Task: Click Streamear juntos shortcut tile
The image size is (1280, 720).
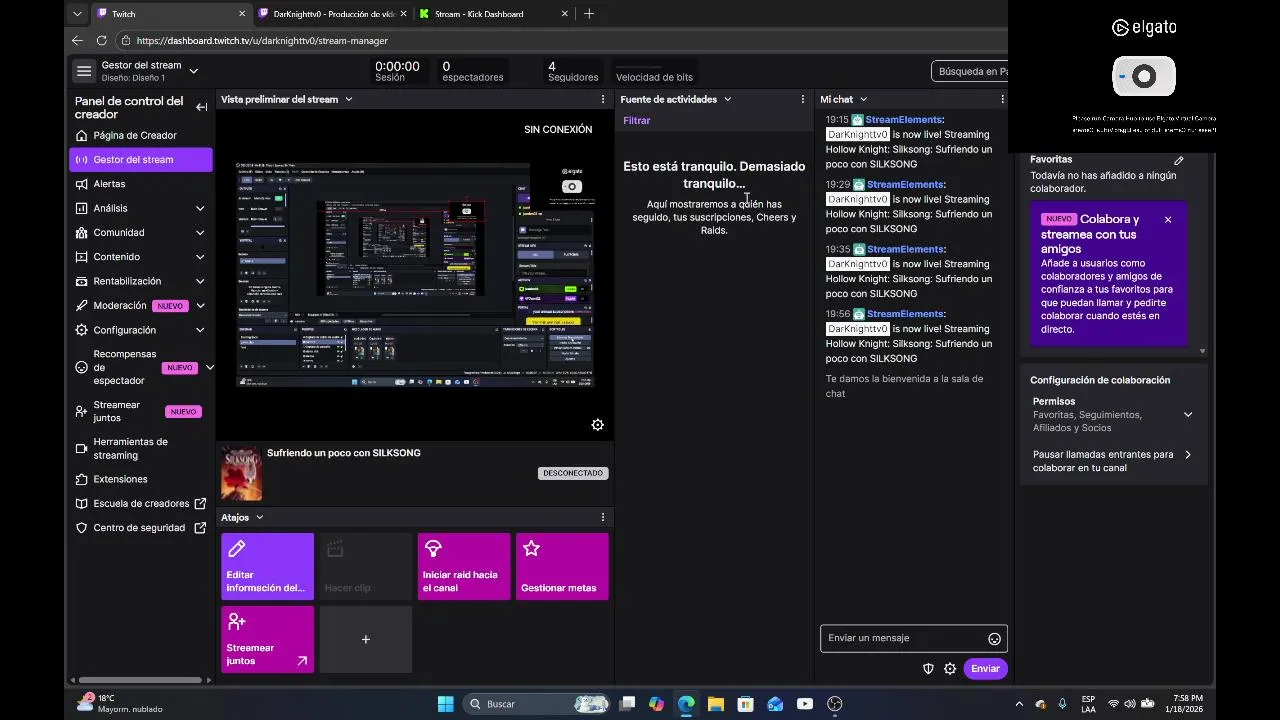Action: coord(267,639)
